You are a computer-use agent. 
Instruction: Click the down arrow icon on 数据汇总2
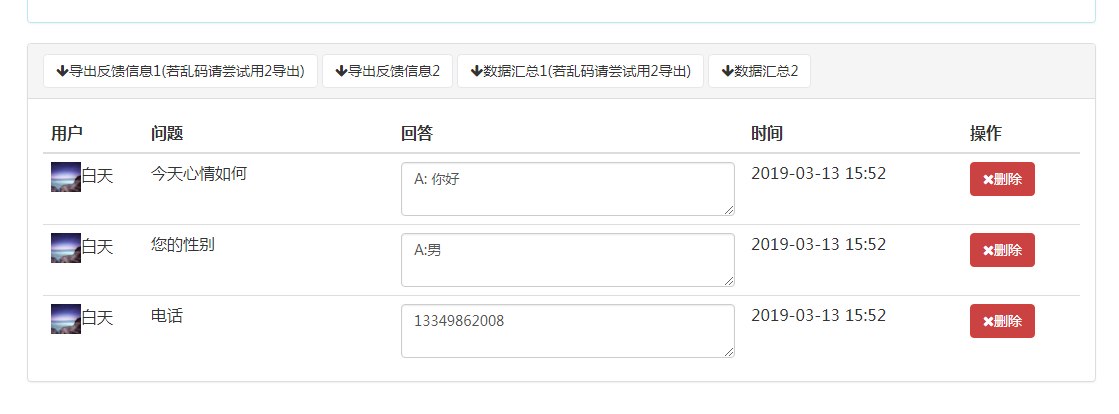(x=728, y=71)
